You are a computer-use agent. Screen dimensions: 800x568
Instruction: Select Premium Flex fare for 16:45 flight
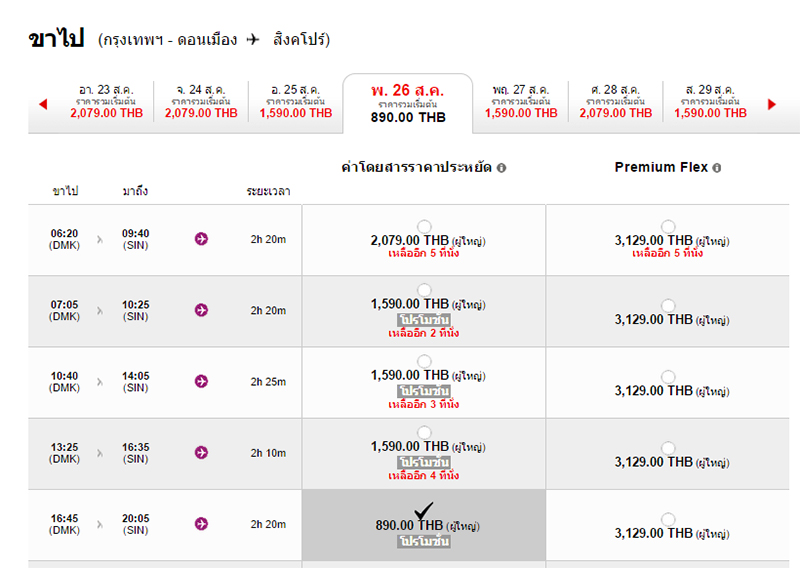[668, 519]
